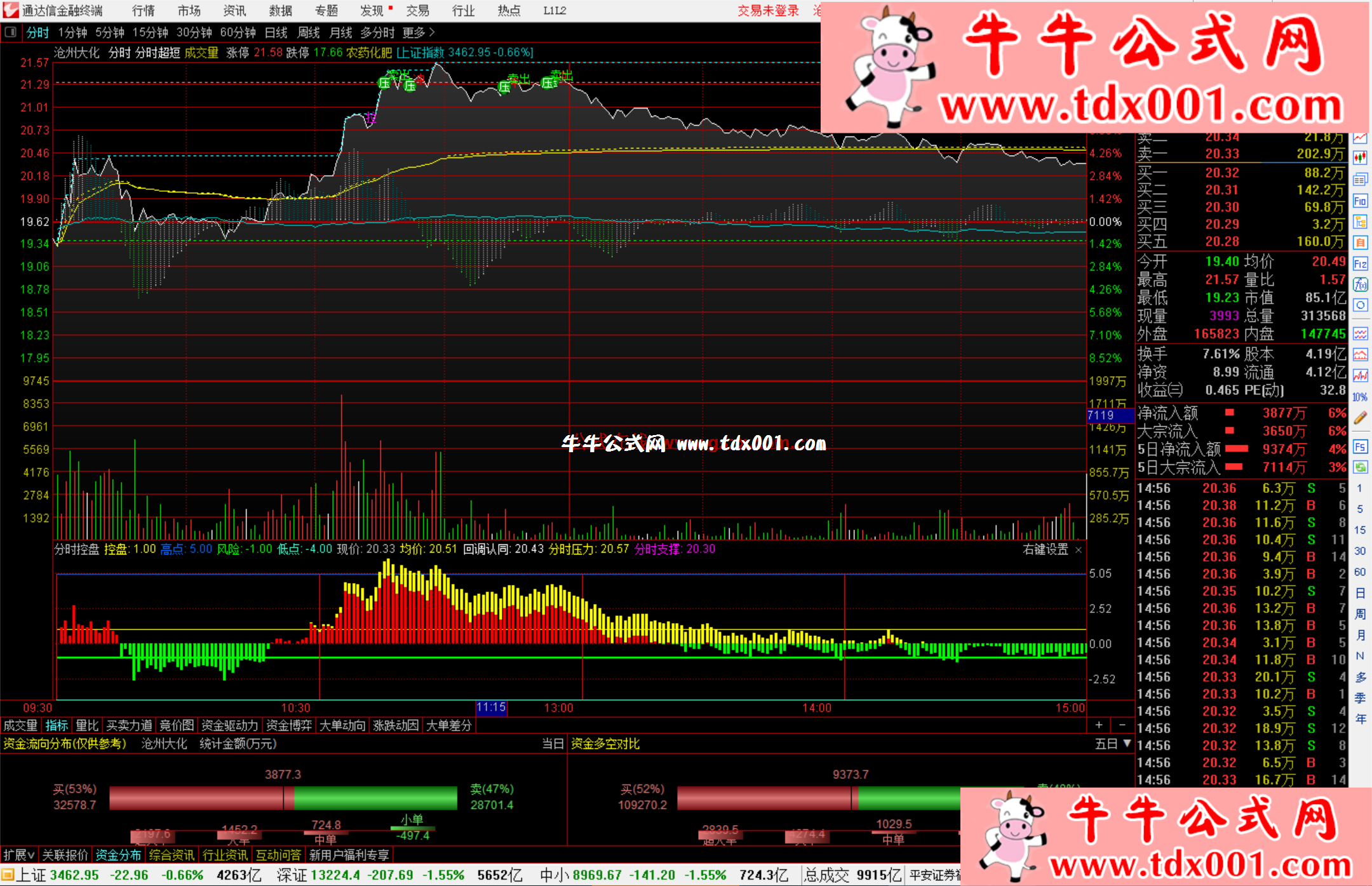Open the 行业资讯 bottom tab

click(x=225, y=855)
